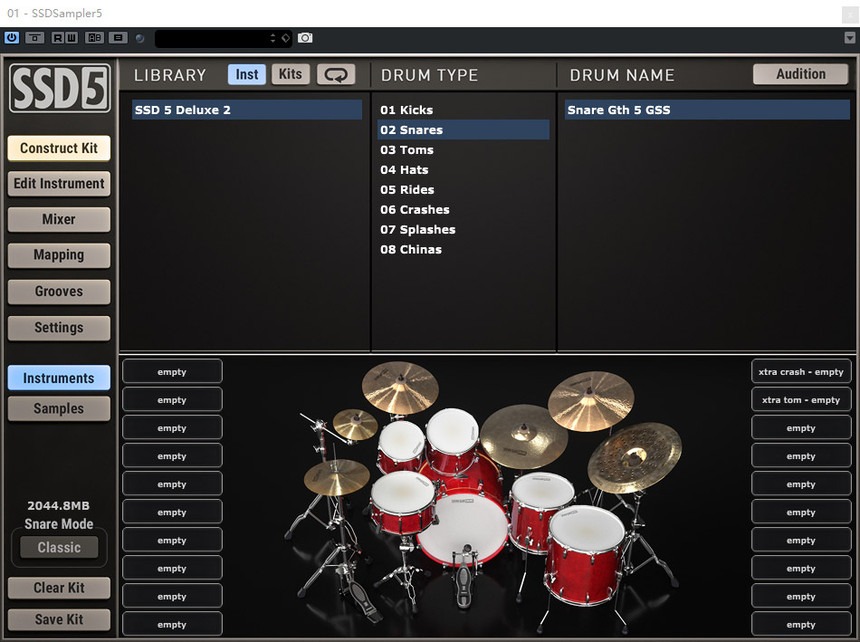The image size is (860, 642).
Task: Click the diamond icon beside preset name field
Action: (285, 38)
